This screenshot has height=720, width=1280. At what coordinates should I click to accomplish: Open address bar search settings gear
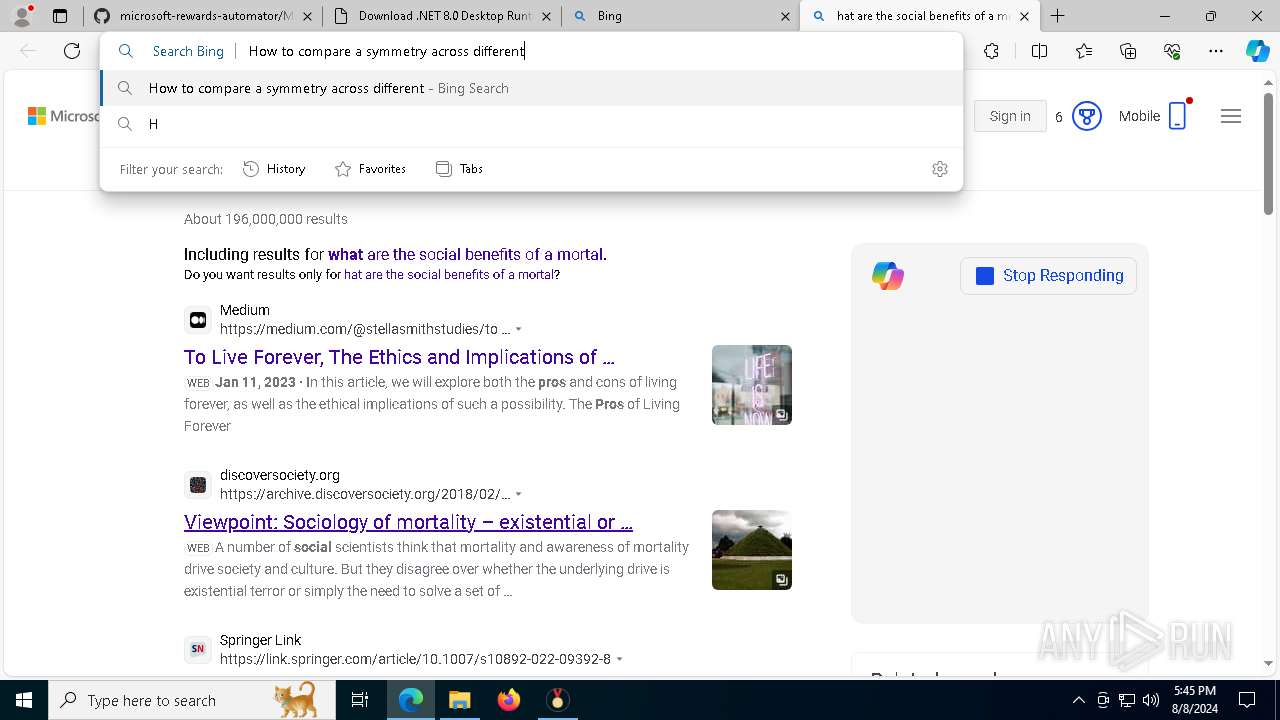coord(939,169)
